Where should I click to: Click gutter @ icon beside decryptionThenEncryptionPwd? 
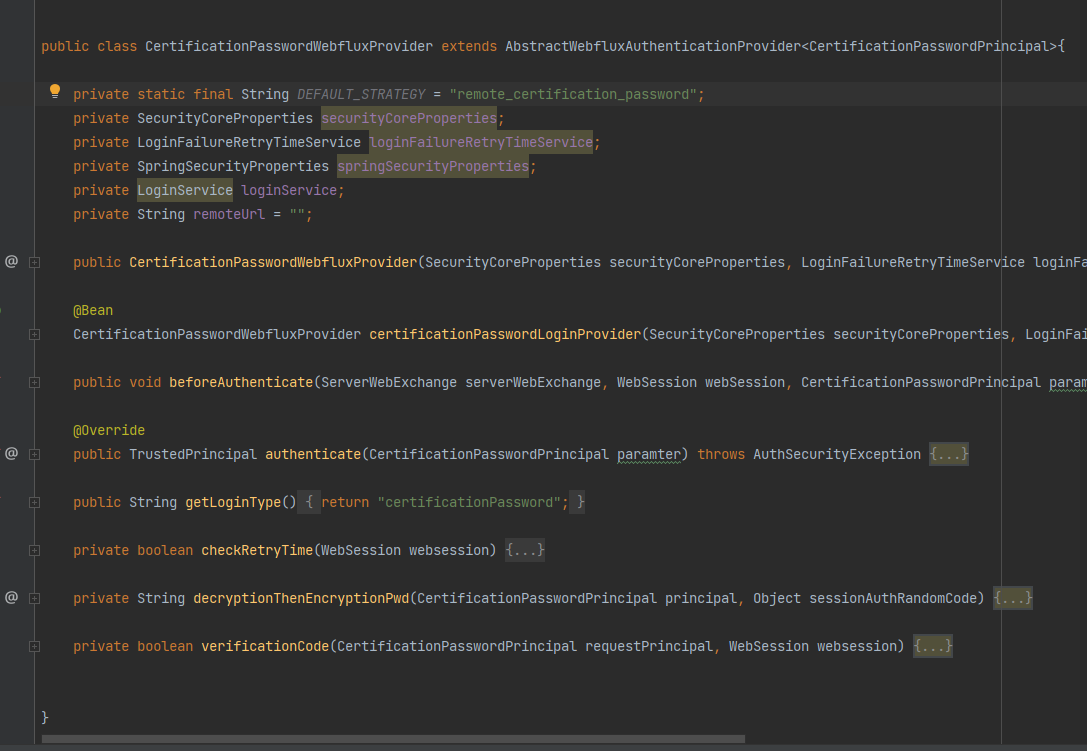point(12,597)
